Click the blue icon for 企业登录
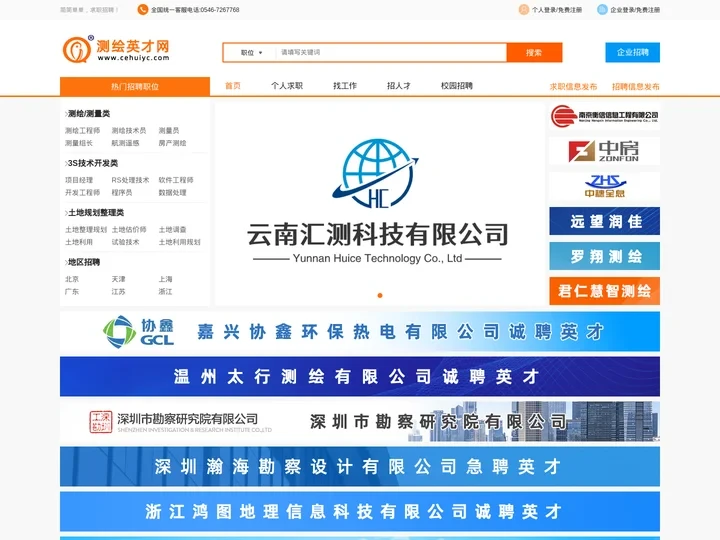 [x=602, y=9]
